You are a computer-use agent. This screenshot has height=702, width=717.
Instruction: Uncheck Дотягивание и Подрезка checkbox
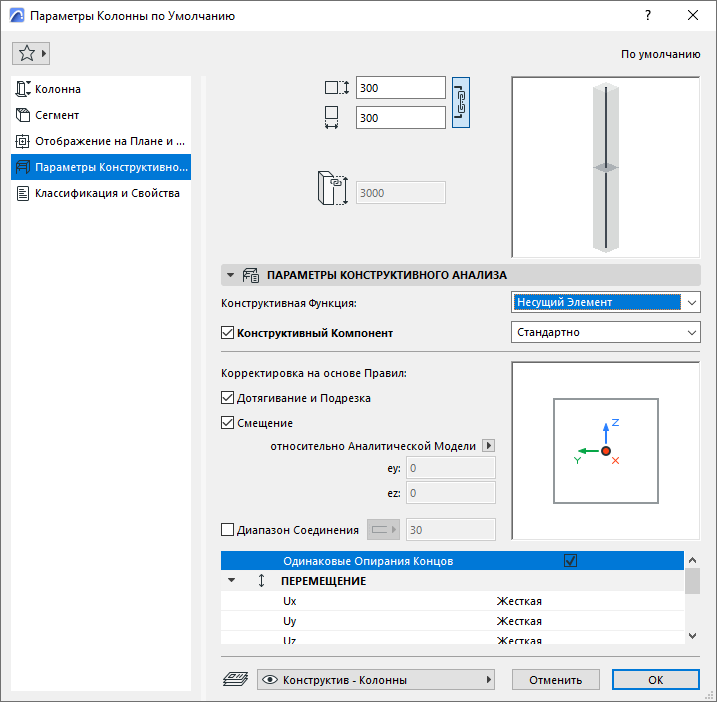pyautogui.click(x=227, y=398)
